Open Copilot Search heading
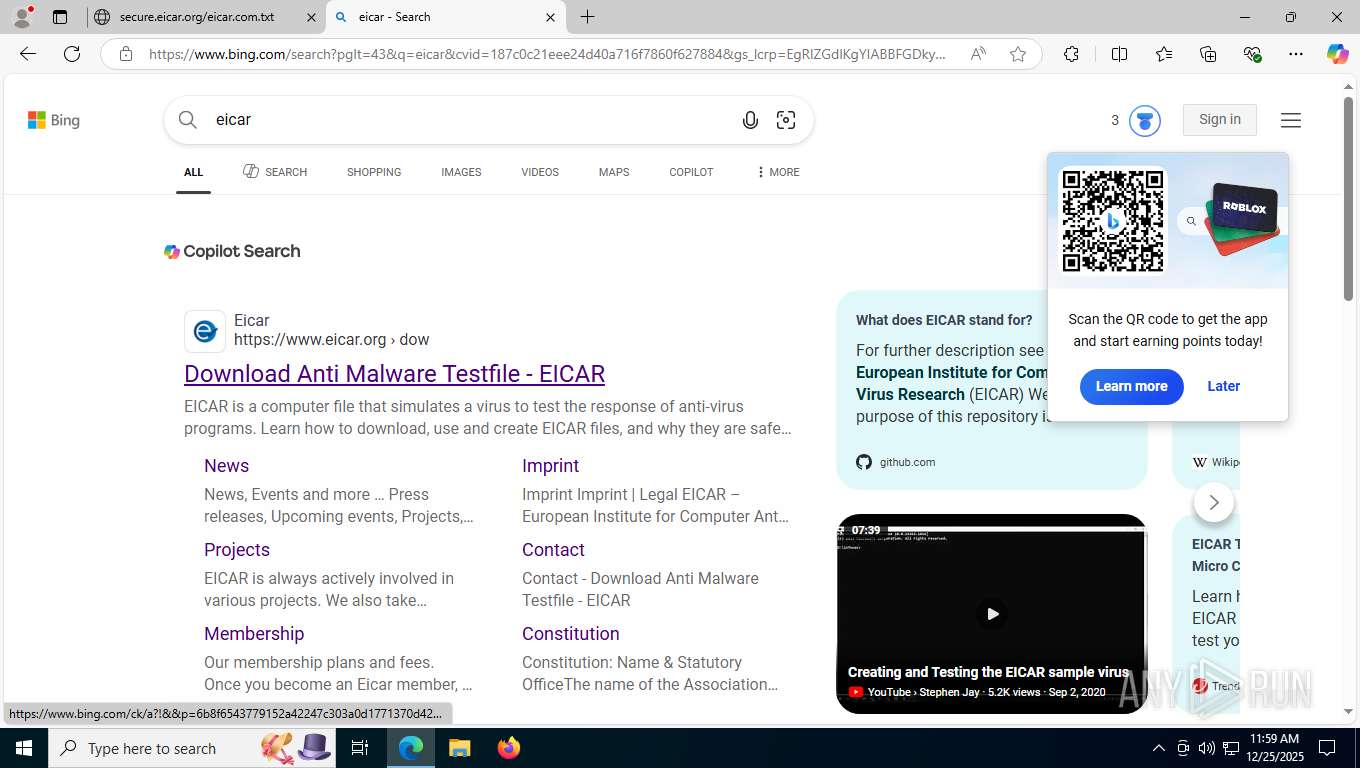This screenshot has width=1360, height=768. [232, 251]
